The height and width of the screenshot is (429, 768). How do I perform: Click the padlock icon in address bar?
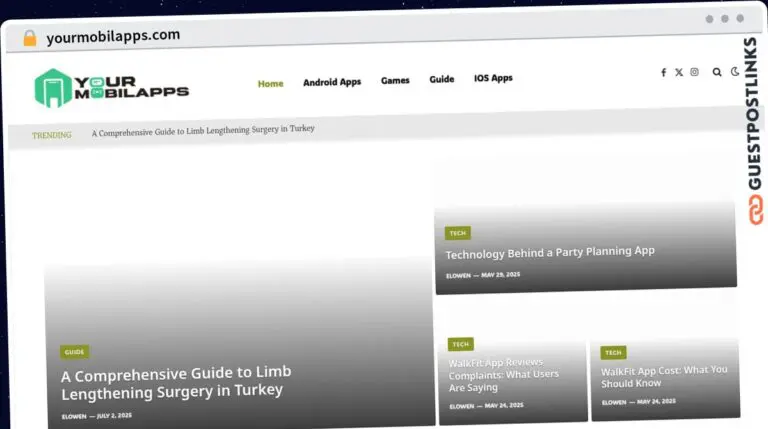(x=30, y=38)
